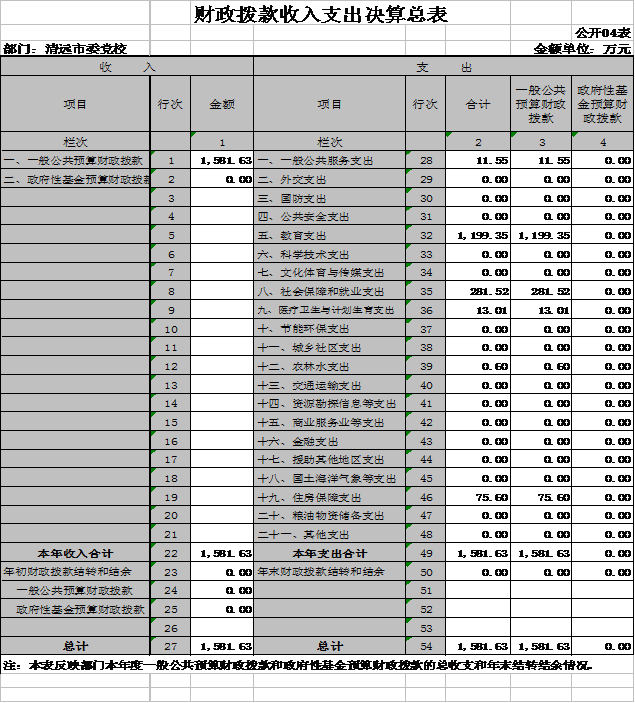Select the 一、一般公共服务支出 cell
Screen dimensions: 635x703
[330, 161]
